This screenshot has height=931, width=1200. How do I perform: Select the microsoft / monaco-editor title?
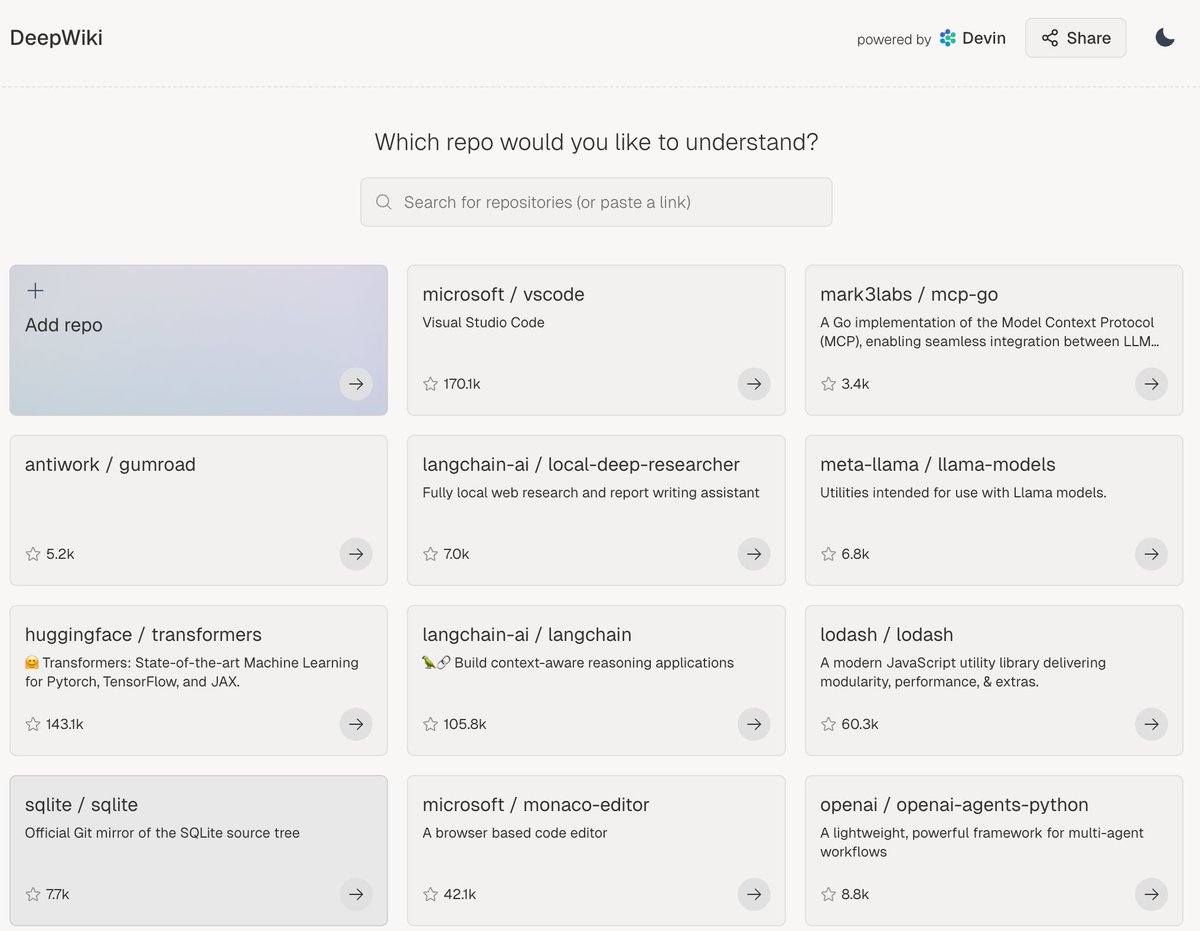tap(536, 804)
